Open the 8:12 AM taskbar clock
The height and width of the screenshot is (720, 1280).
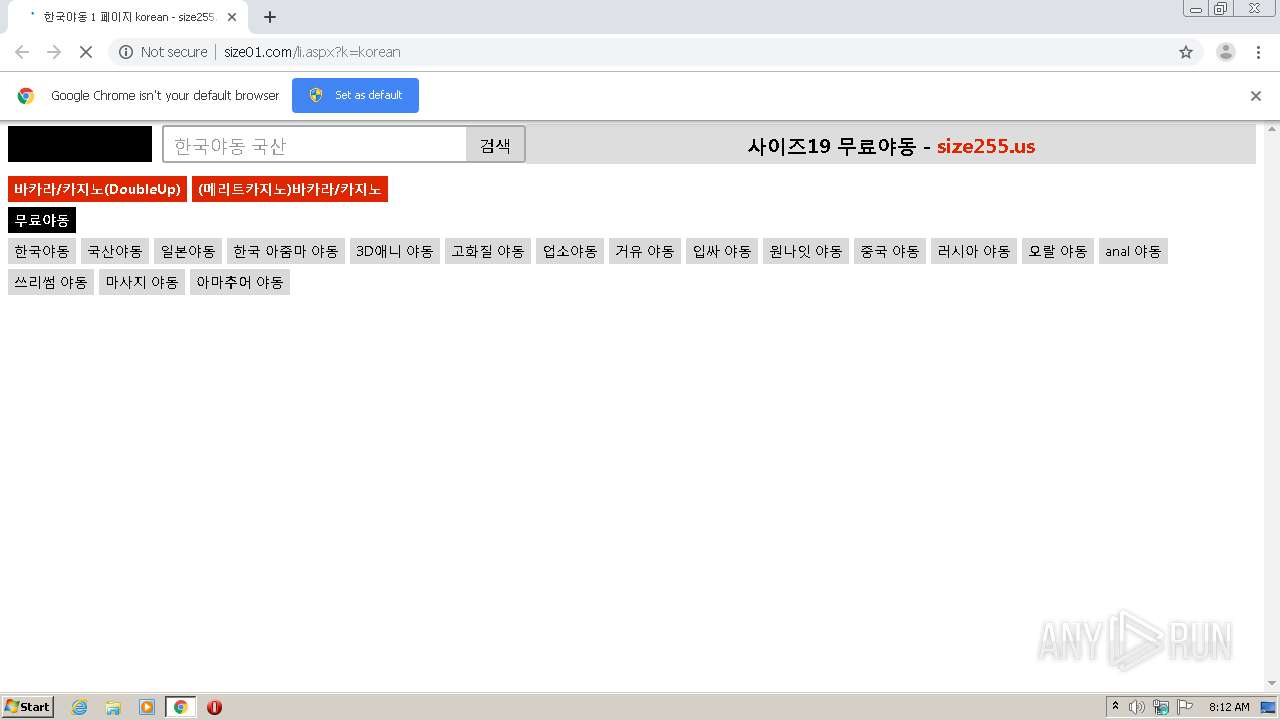(1229, 707)
